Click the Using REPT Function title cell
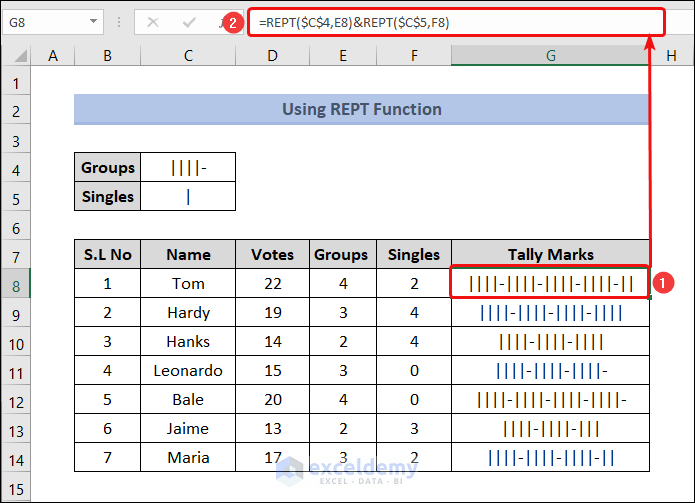 pos(361,109)
